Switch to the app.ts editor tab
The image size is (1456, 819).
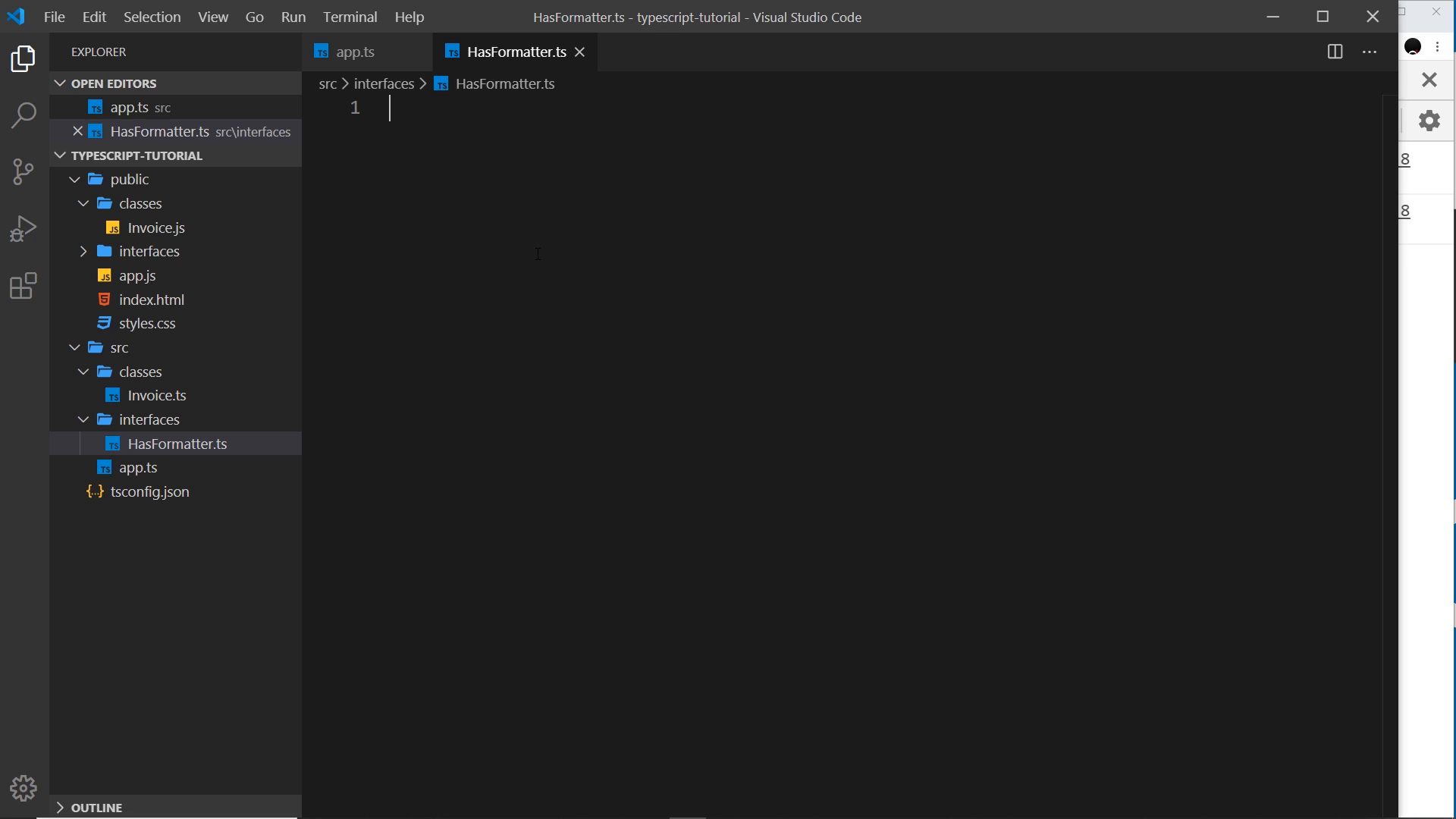(367, 52)
